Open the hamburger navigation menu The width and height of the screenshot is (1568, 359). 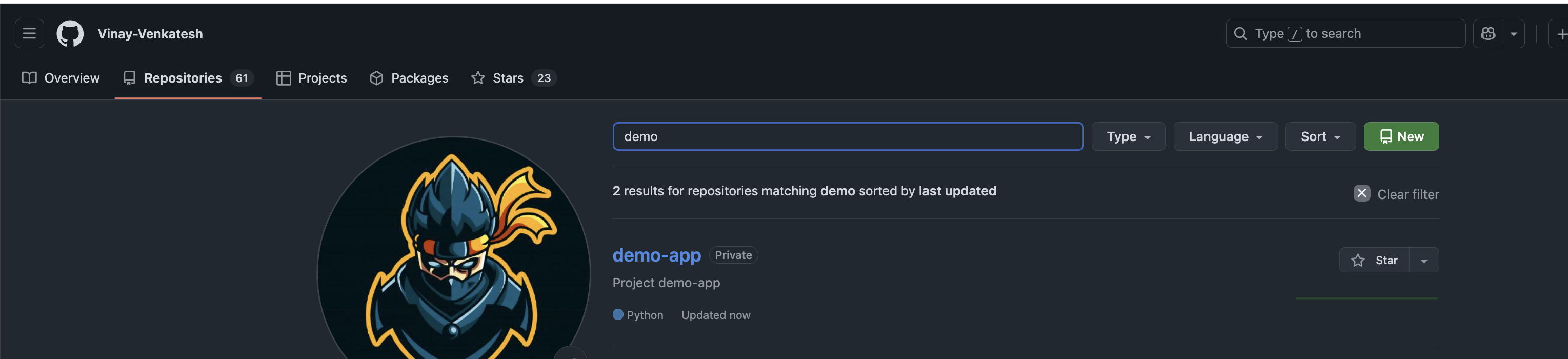29,33
